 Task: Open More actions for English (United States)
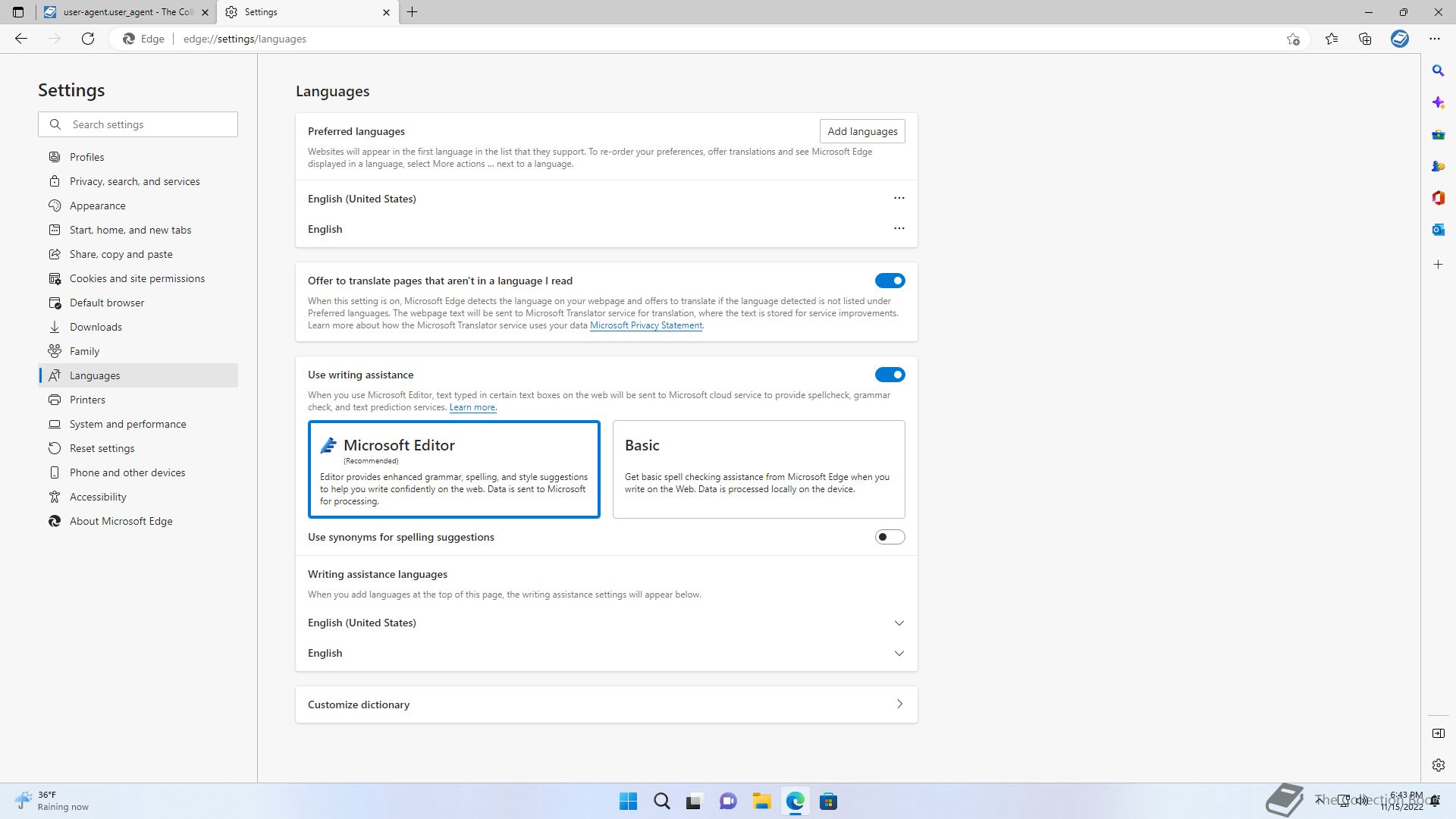[x=899, y=198]
